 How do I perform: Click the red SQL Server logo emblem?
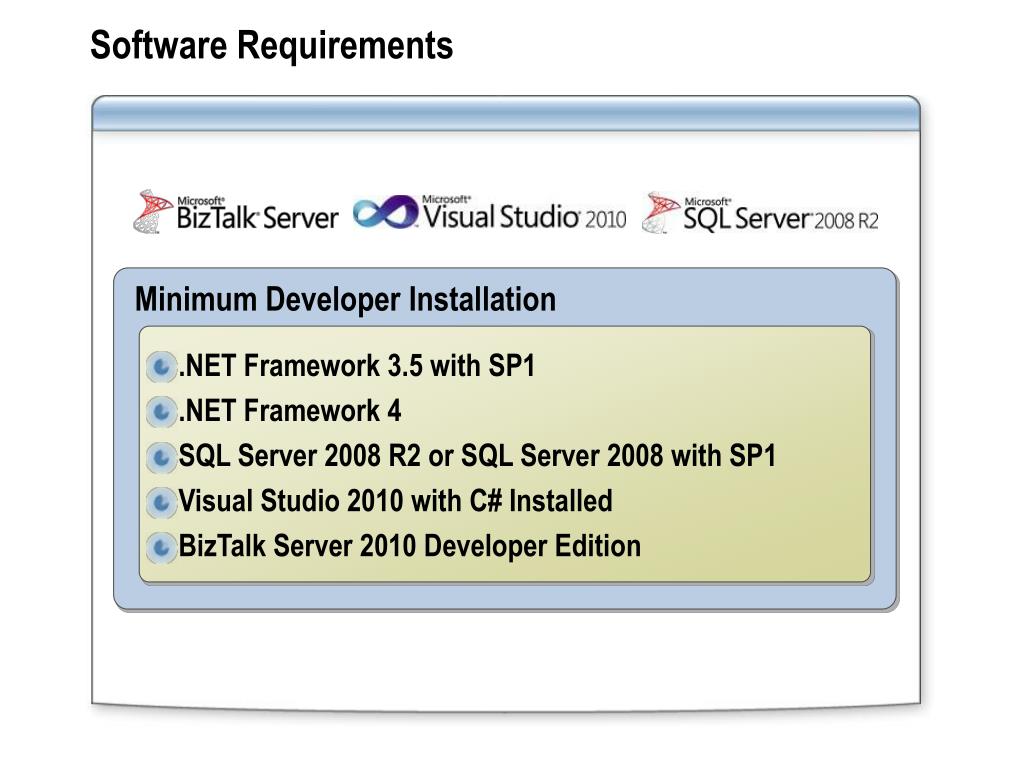(x=661, y=212)
